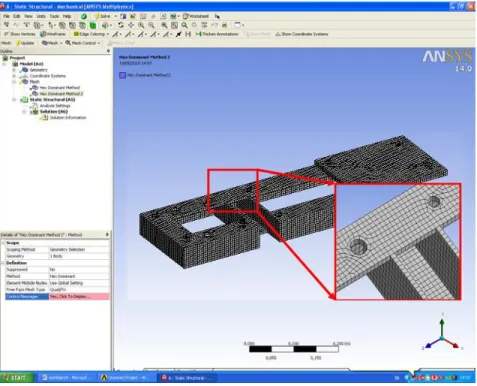Viewport: 477px width, 386px height.
Task: Click the green checkmark toolbar icon
Action: [x=84, y=16]
